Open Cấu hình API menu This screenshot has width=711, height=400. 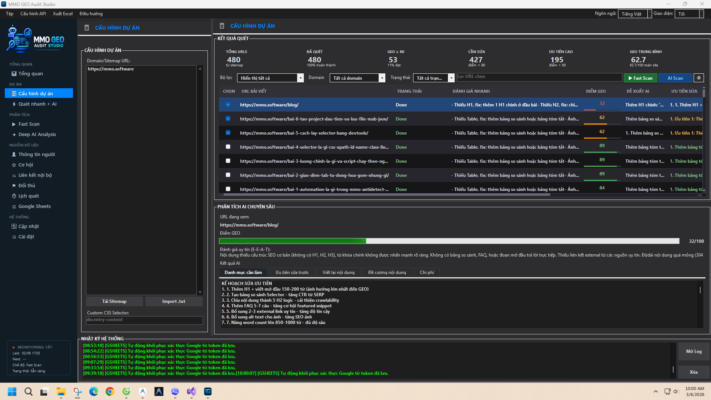[x=33, y=14]
